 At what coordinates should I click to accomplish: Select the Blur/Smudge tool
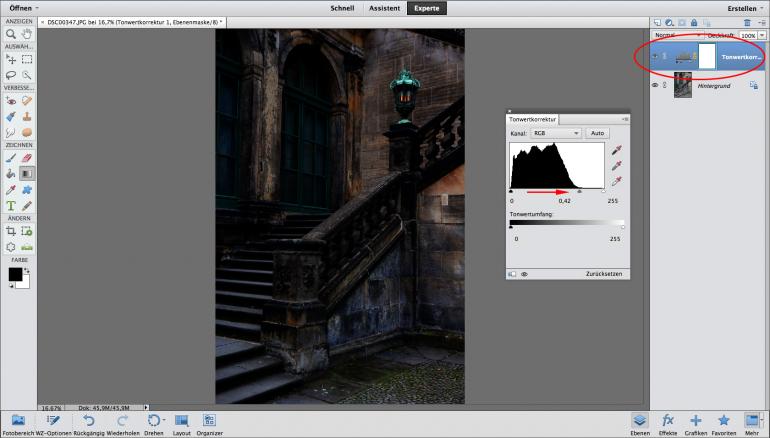click(11, 132)
